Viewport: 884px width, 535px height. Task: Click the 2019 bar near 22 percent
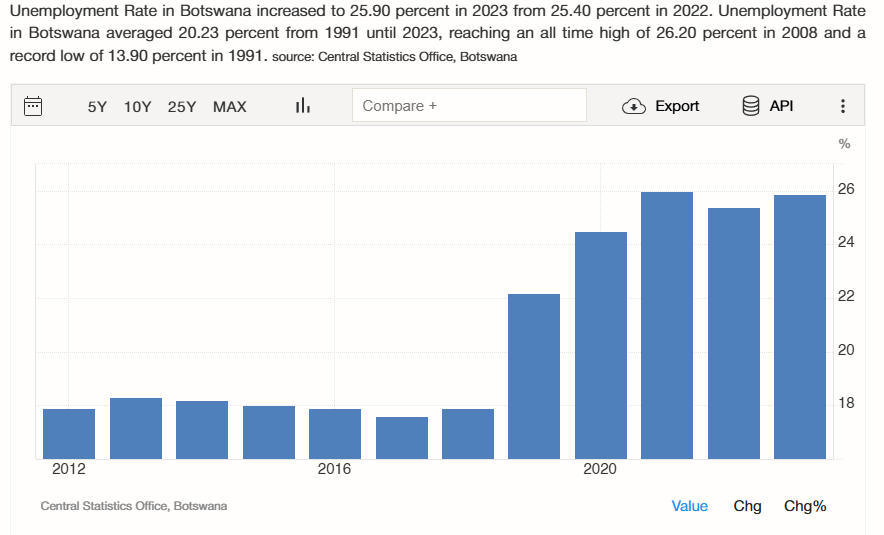click(534, 376)
